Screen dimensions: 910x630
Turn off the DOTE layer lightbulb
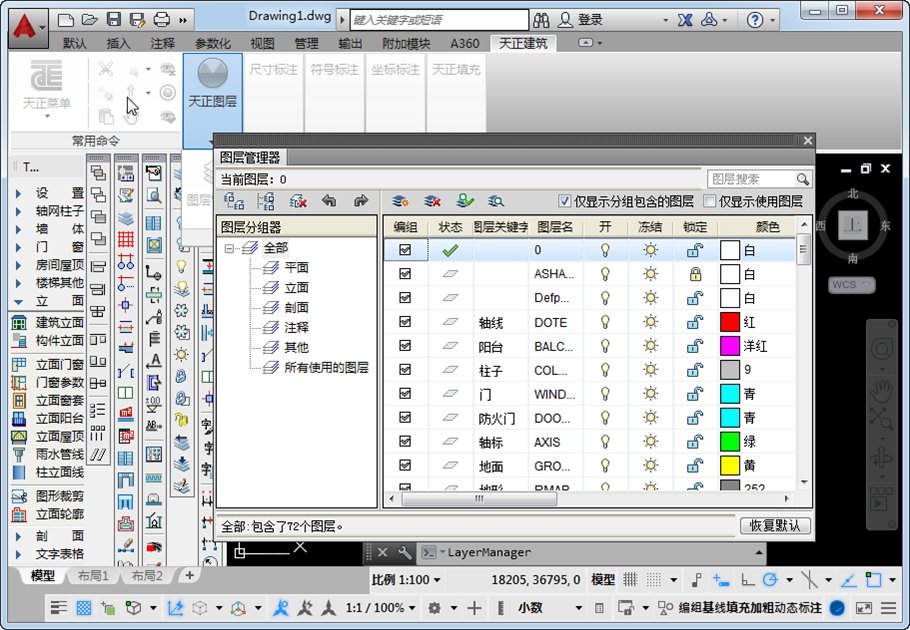tap(605, 322)
